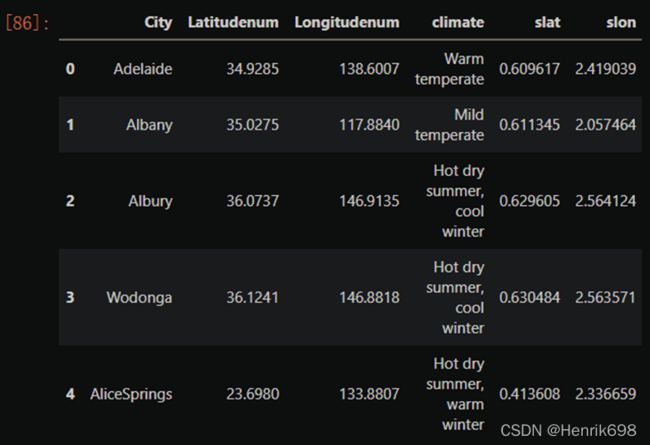This screenshot has height=445, width=650.
Task: Click slon value 2.563571
Action: [x=605, y=297]
